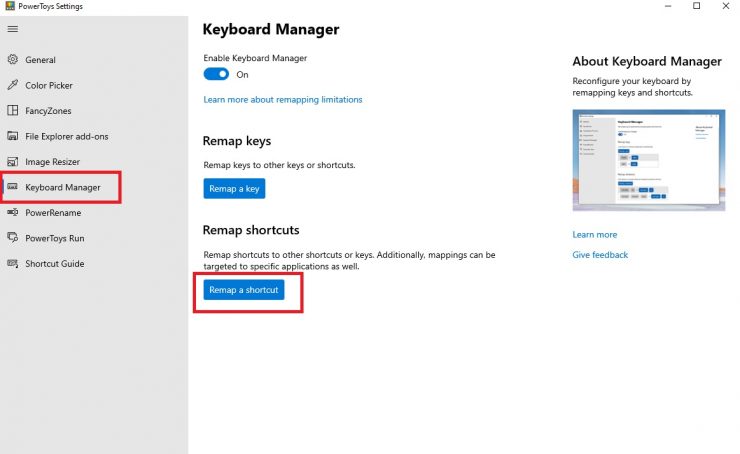Image resolution: width=740 pixels, height=454 pixels.
Task: Click the Remap a key button
Action: click(x=234, y=188)
